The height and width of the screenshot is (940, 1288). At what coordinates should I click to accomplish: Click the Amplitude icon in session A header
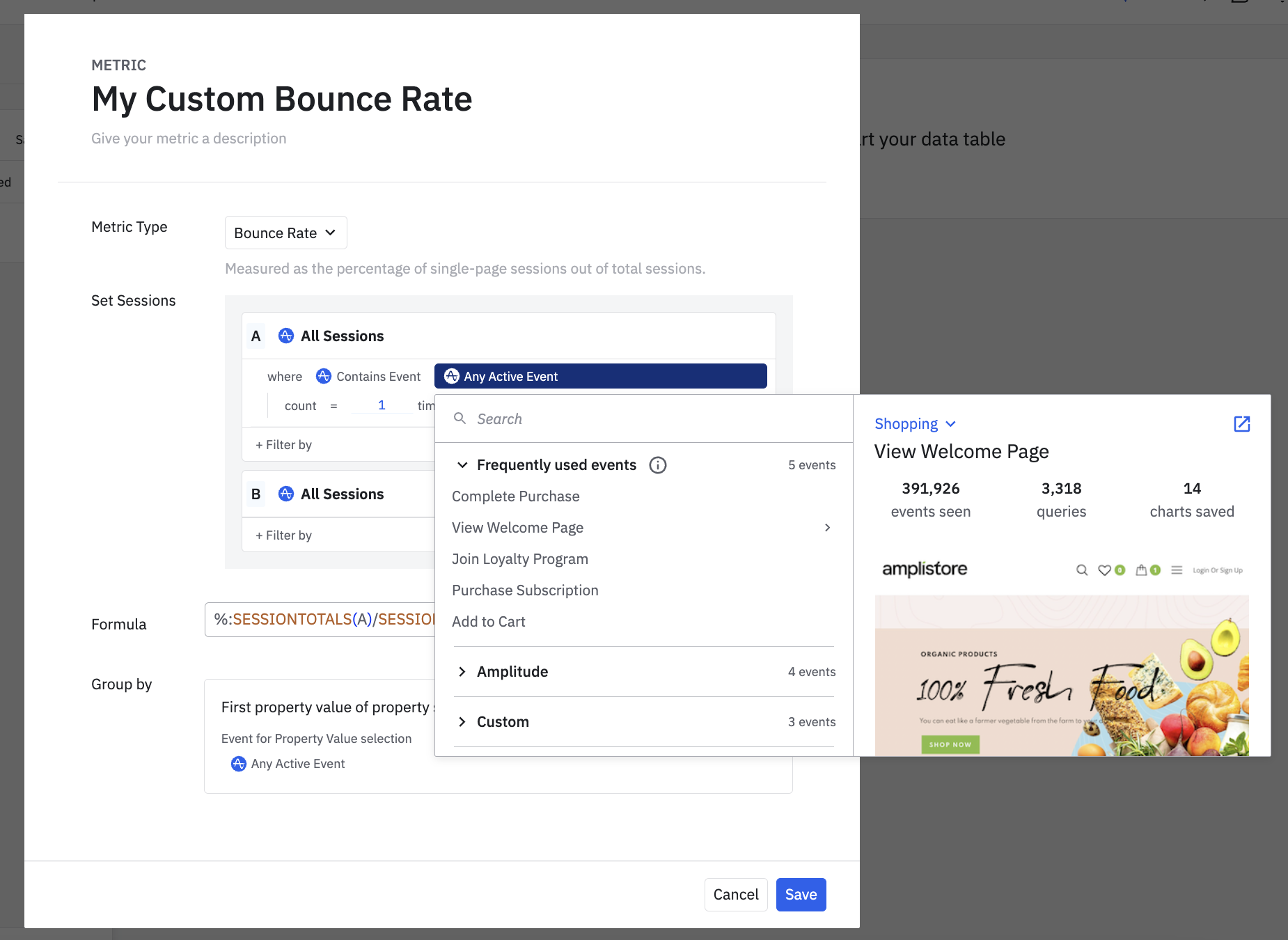click(x=286, y=336)
